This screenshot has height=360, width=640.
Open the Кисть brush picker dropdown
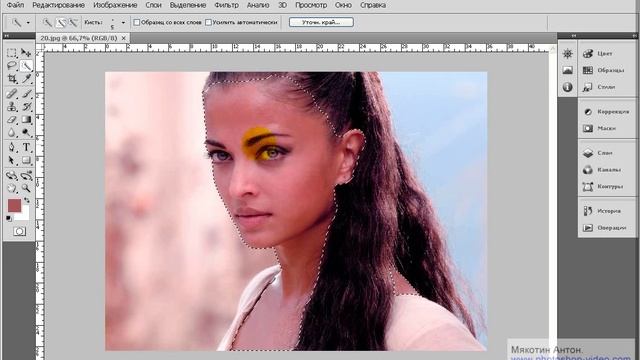pyautogui.click(x=123, y=23)
